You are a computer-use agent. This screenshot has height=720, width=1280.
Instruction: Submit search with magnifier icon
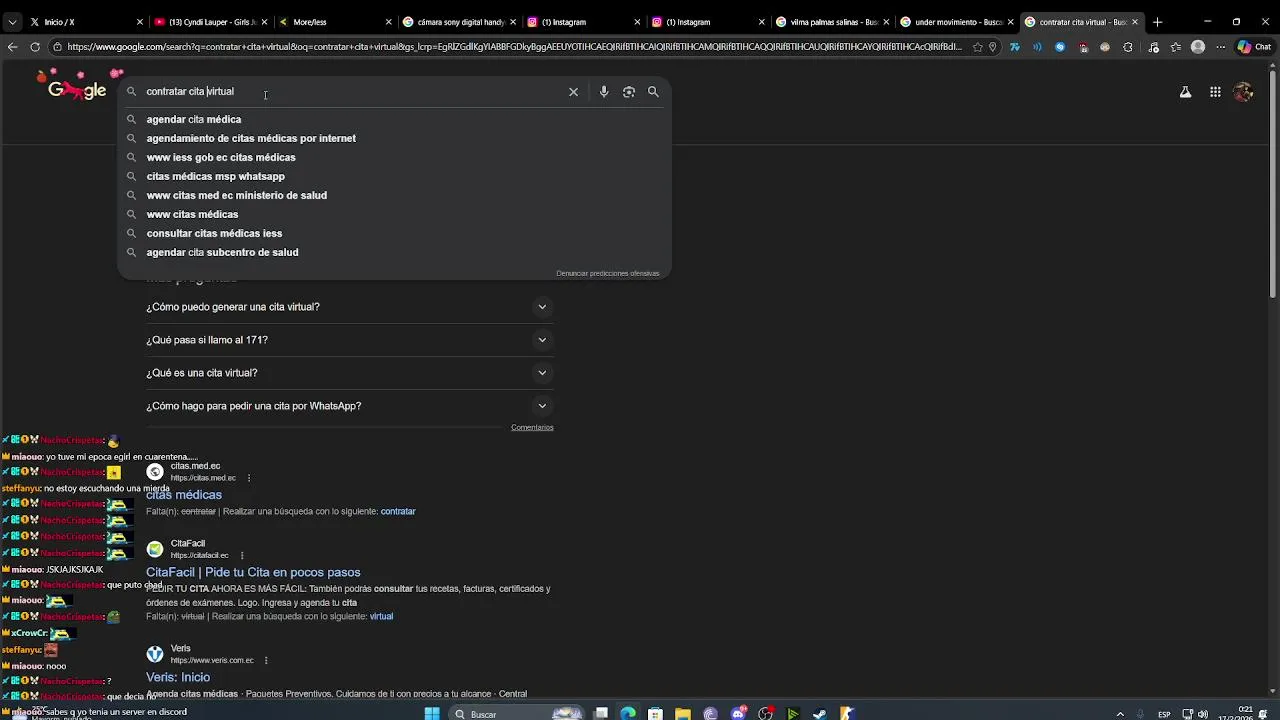(653, 92)
